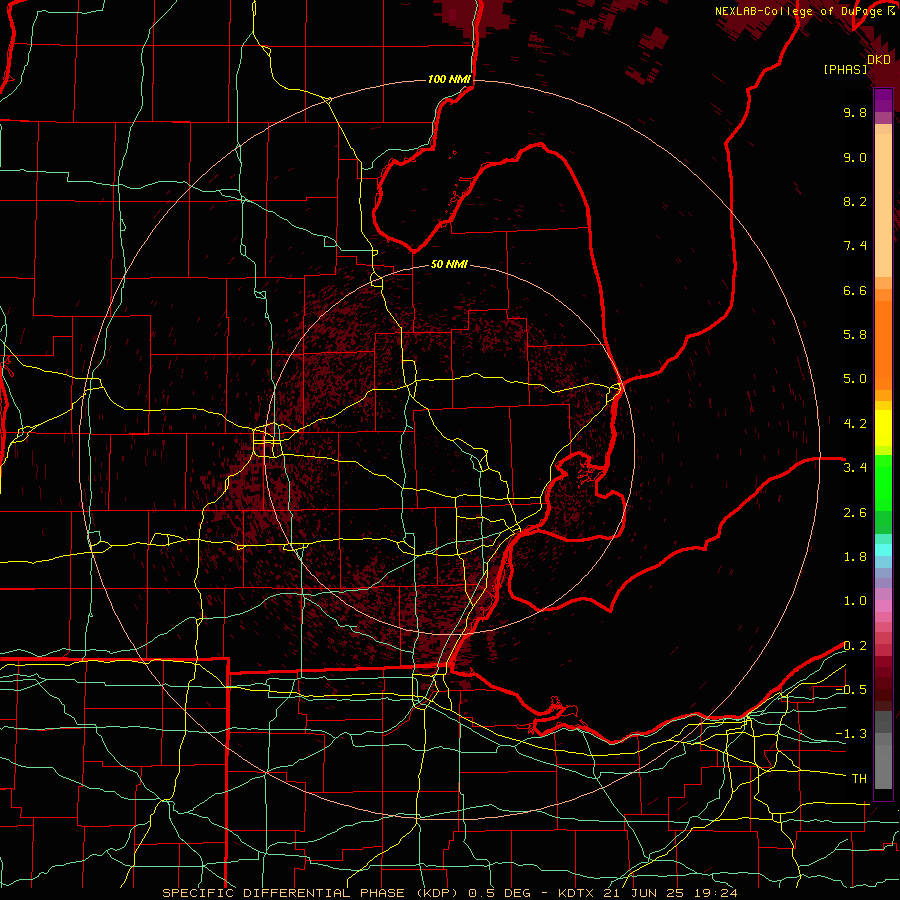Click the NEXLAB-College of DuPage credit text

click(801, 11)
